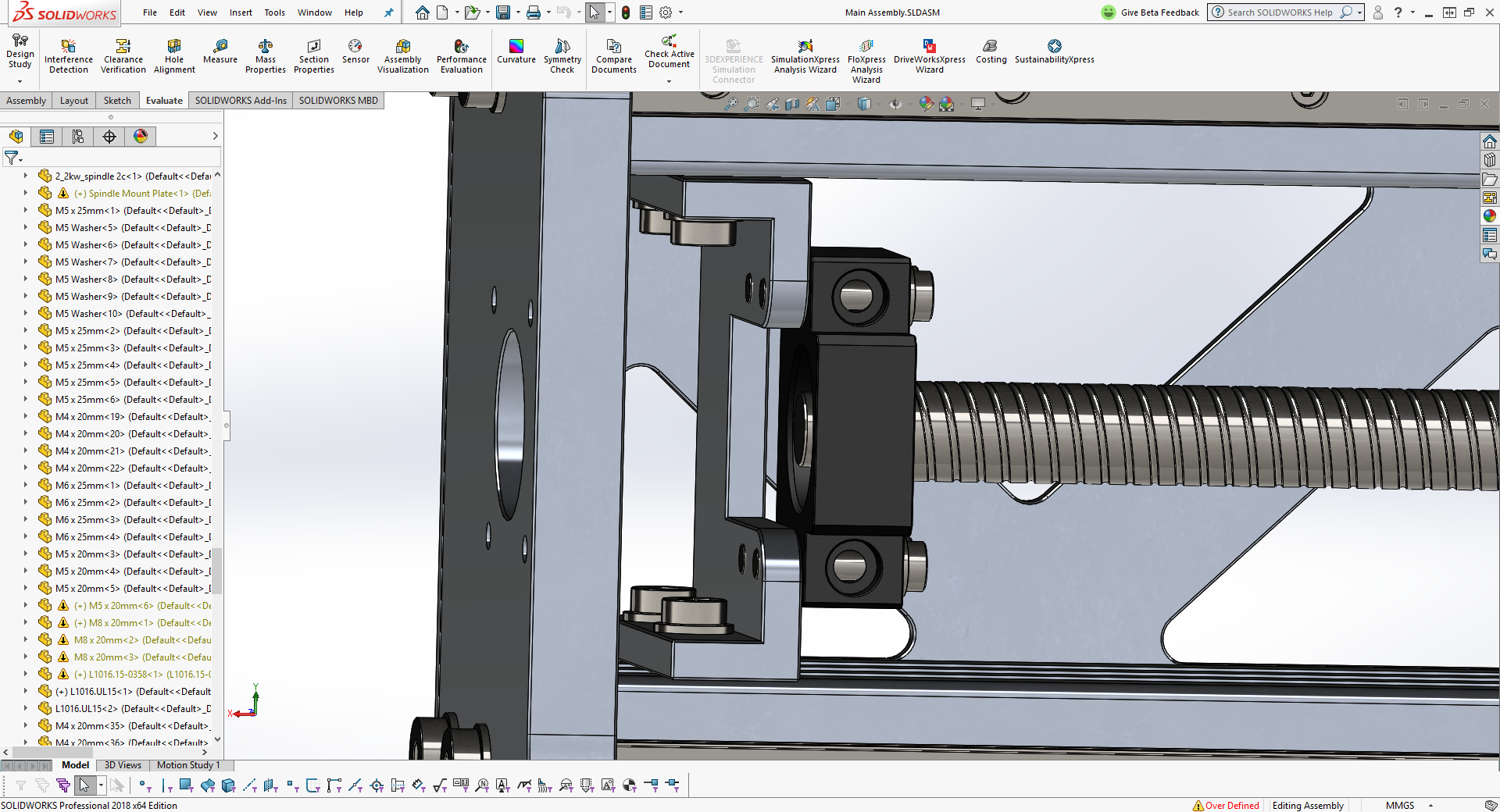Toggle the Section Properties tool
Screen dimensions: 1500x812
313,56
